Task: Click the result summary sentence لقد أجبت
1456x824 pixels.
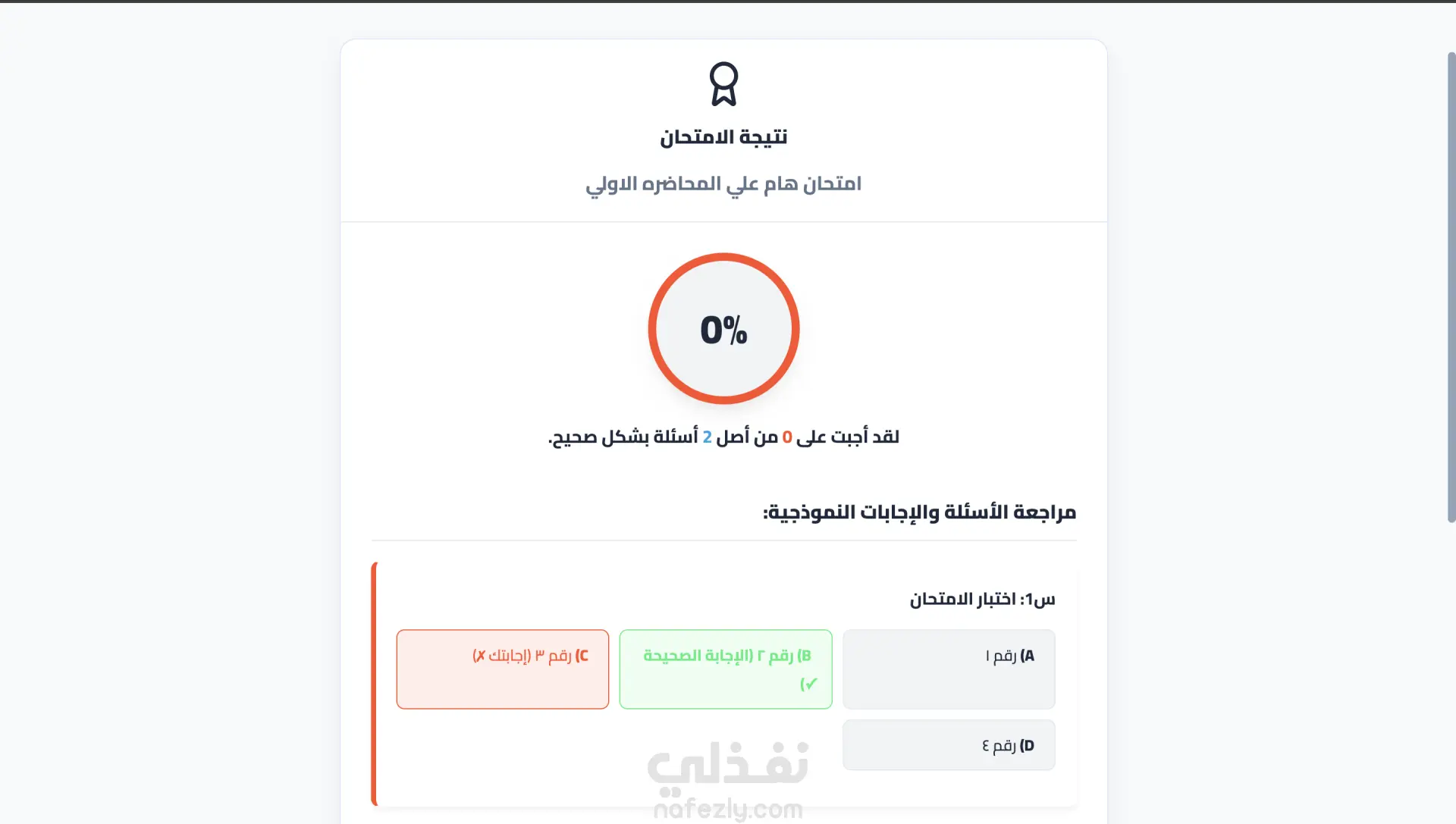Action: [x=723, y=437]
